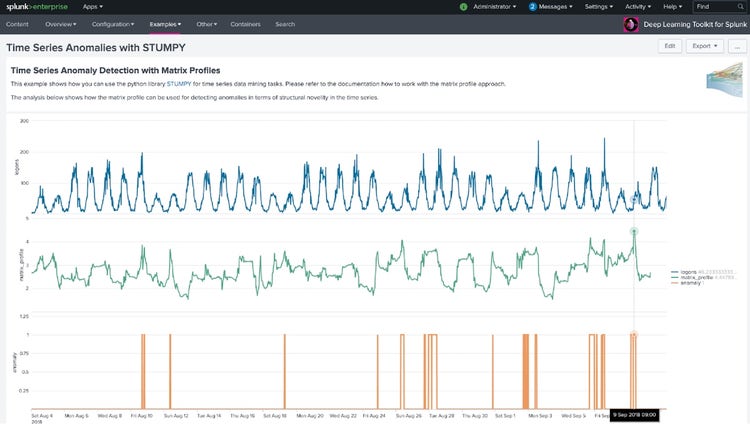Viewport: 750px width, 431px height.
Task: Open the Export dropdown
Action: point(704,46)
